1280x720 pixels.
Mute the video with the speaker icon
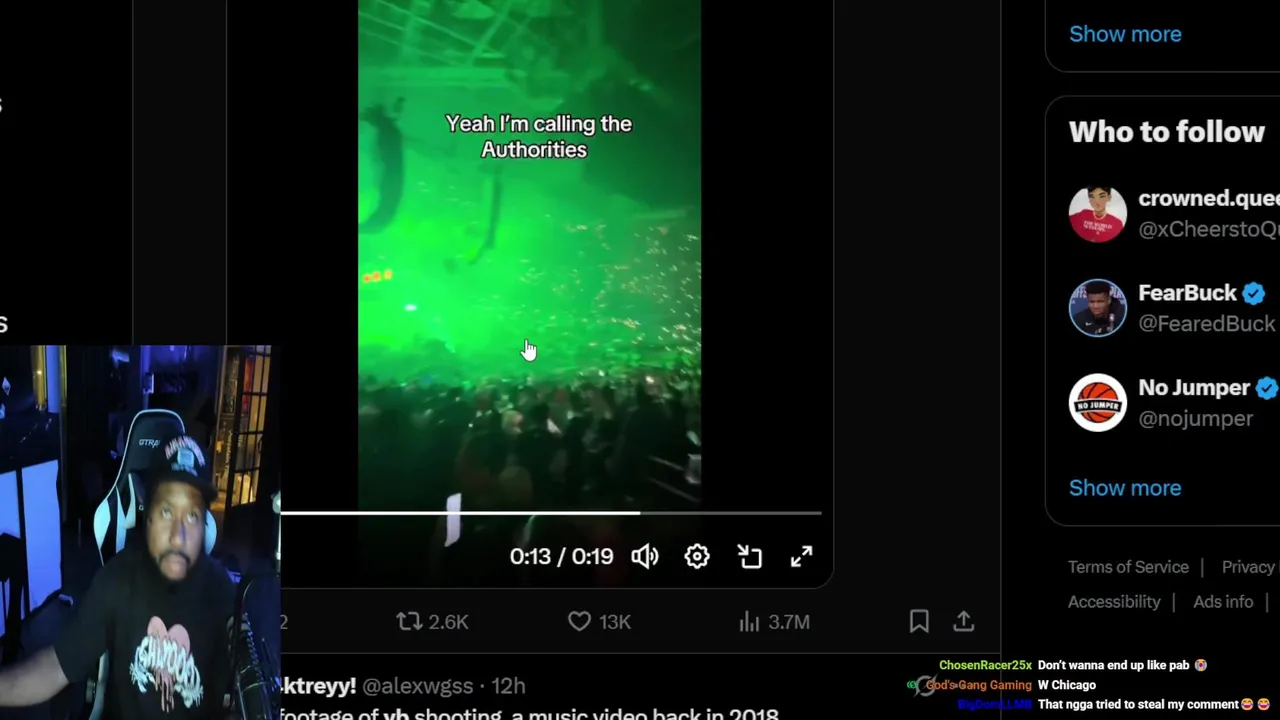point(645,556)
